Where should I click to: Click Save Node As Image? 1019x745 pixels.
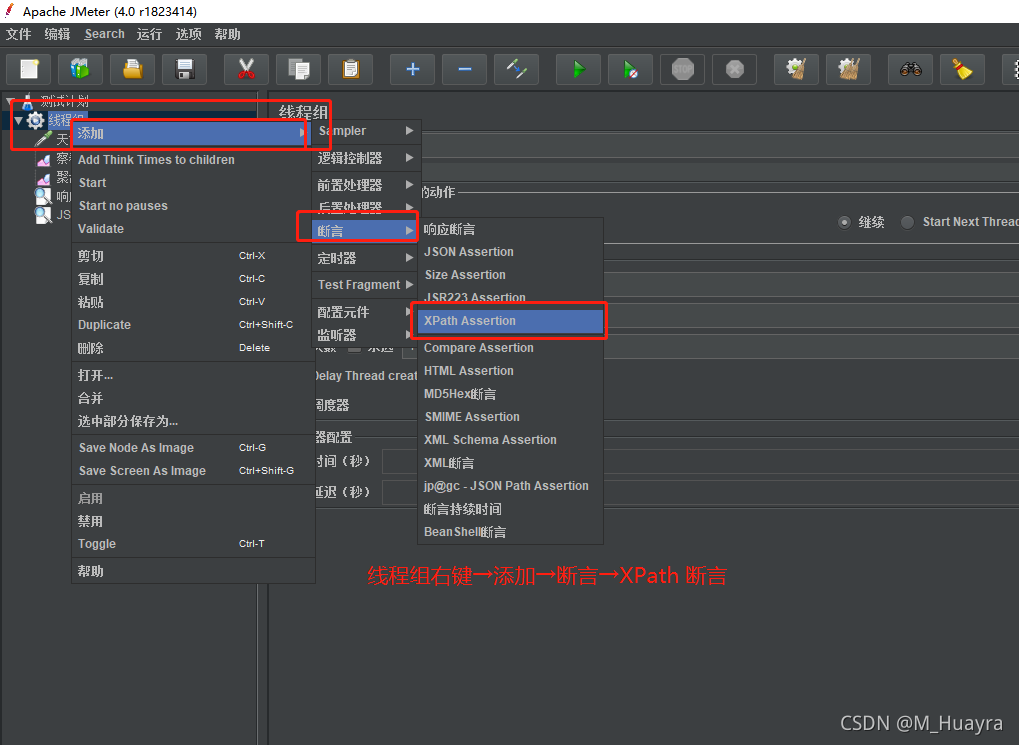click(193, 447)
